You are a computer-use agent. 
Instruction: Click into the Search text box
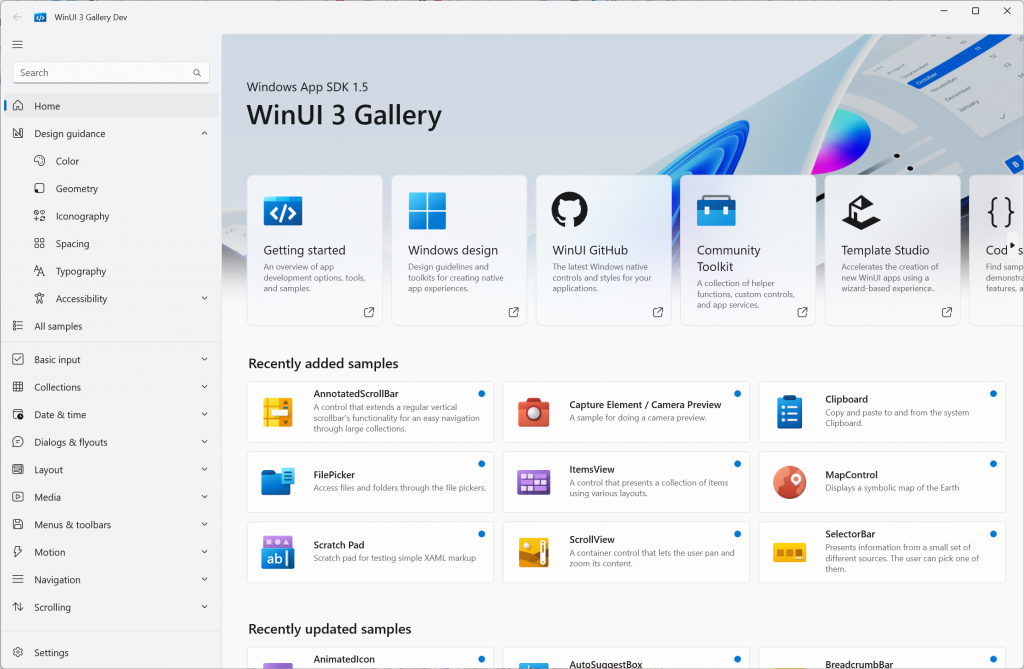click(100, 73)
